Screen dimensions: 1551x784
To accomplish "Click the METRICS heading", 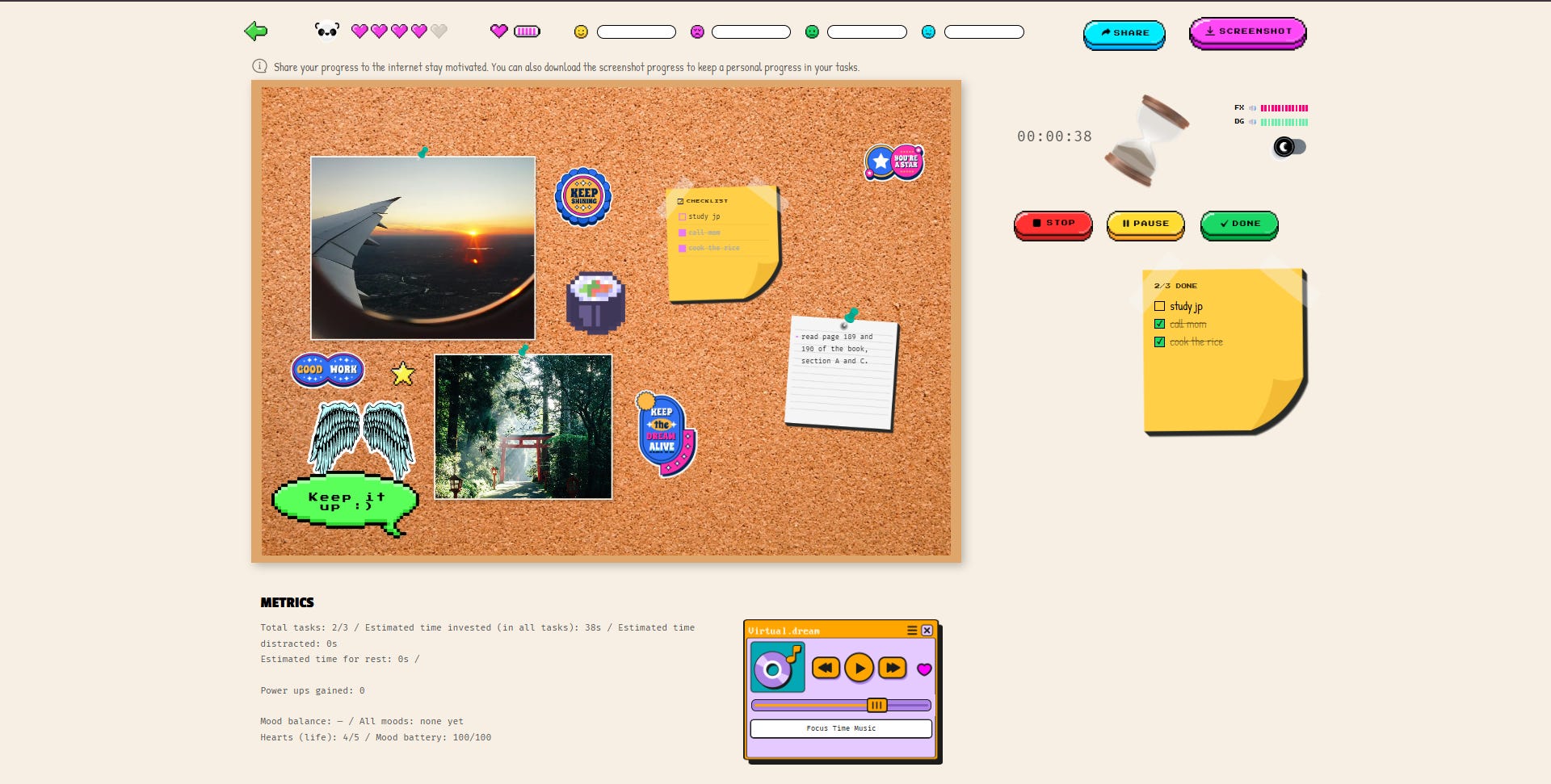I will click(x=287, y=602).
